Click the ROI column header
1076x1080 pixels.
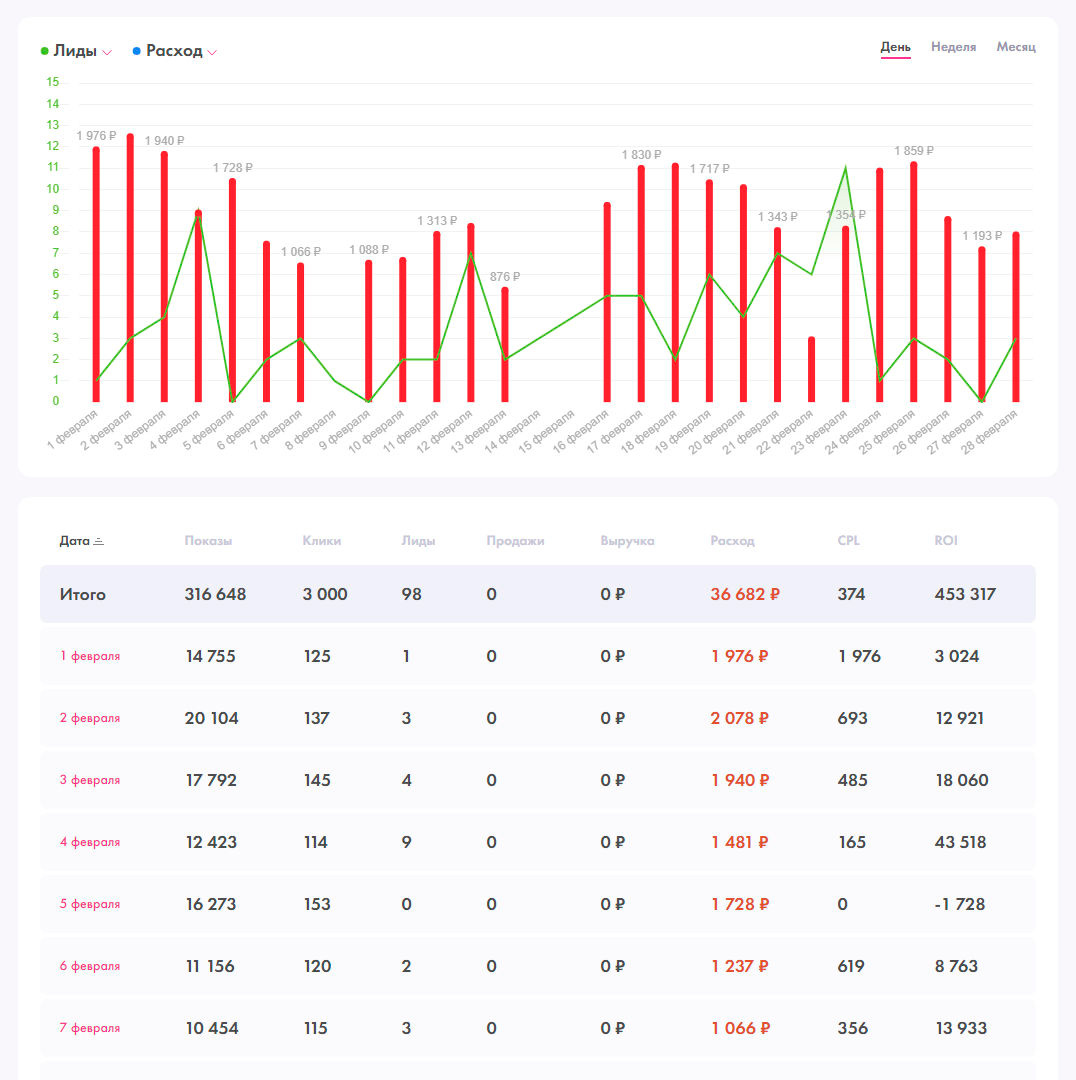click(x=946, y=541)
